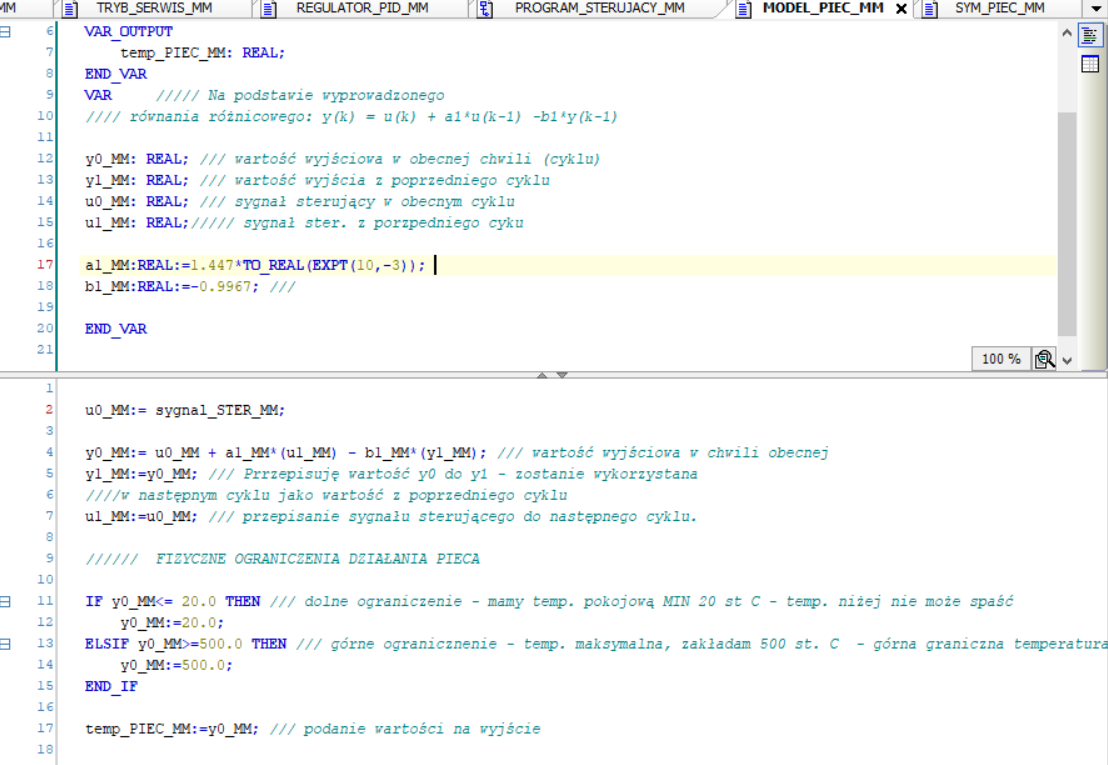Screen dimensions: 1108x765
Task: Click the 'y1_MM:=y0_MM;' assignment
Action: (x=141, y=474)
